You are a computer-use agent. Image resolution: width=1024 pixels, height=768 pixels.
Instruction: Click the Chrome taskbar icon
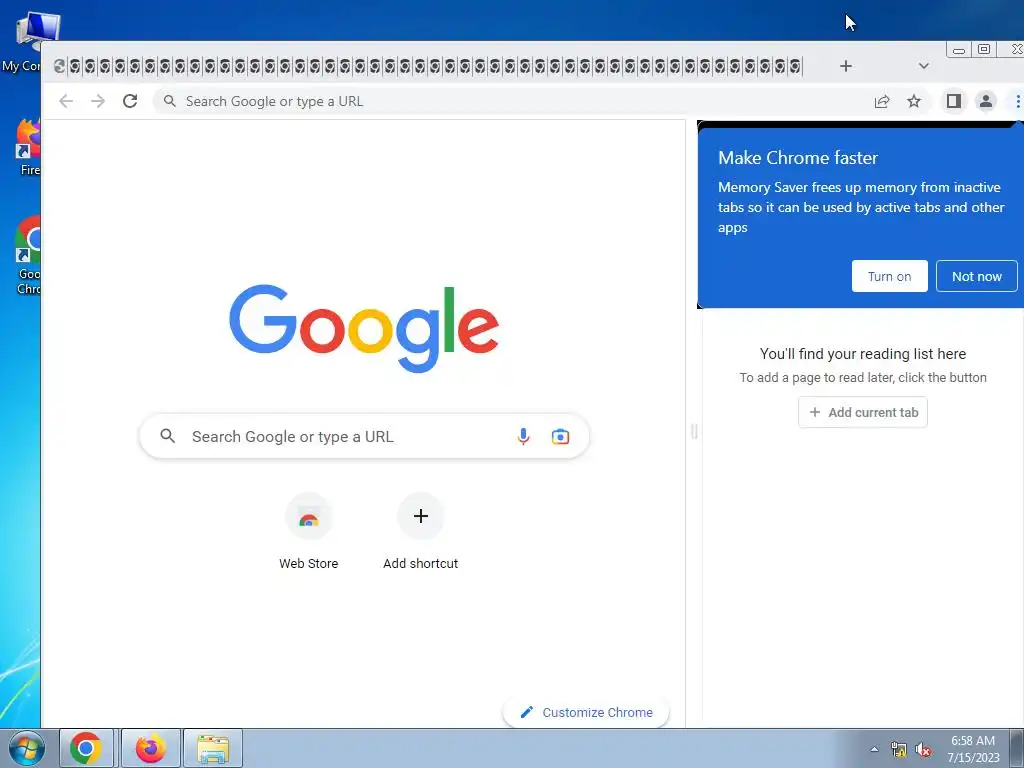(x=86, y=748)
